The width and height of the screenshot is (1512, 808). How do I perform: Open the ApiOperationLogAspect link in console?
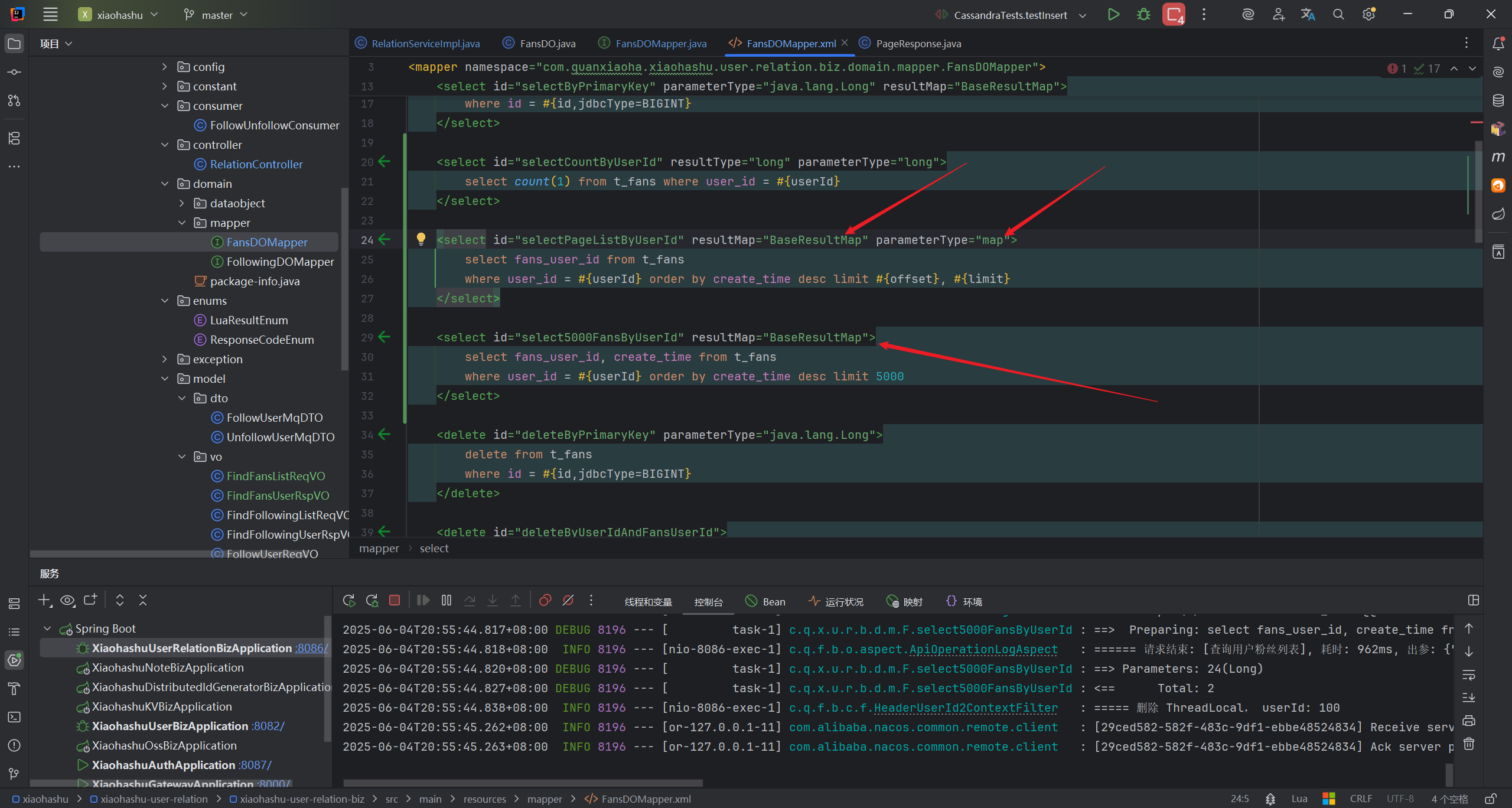tap(983, 649)
